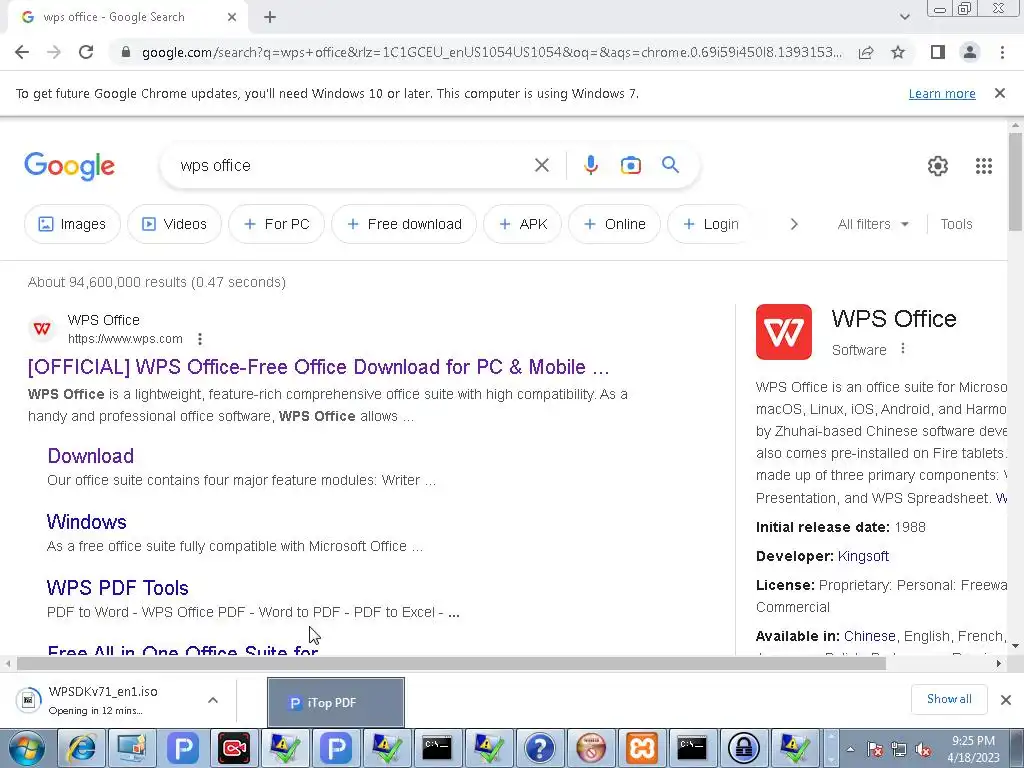Show hidden system tray icons
1024x768 pixels.
pyautogui.click(x=850, y=749)
